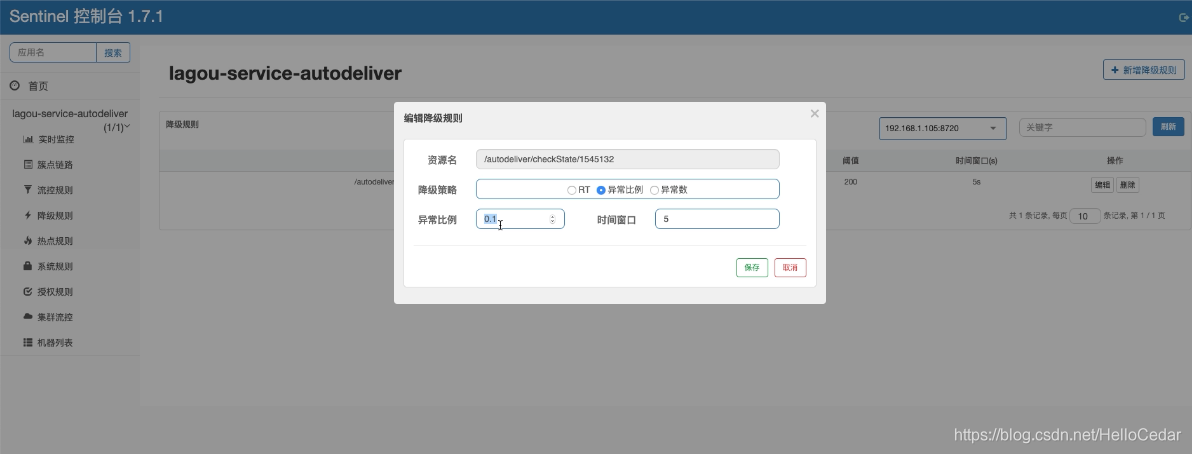Click the 删除 button in the rule row
This screenshot has height=454, width=1192.
click(1127, 185)
